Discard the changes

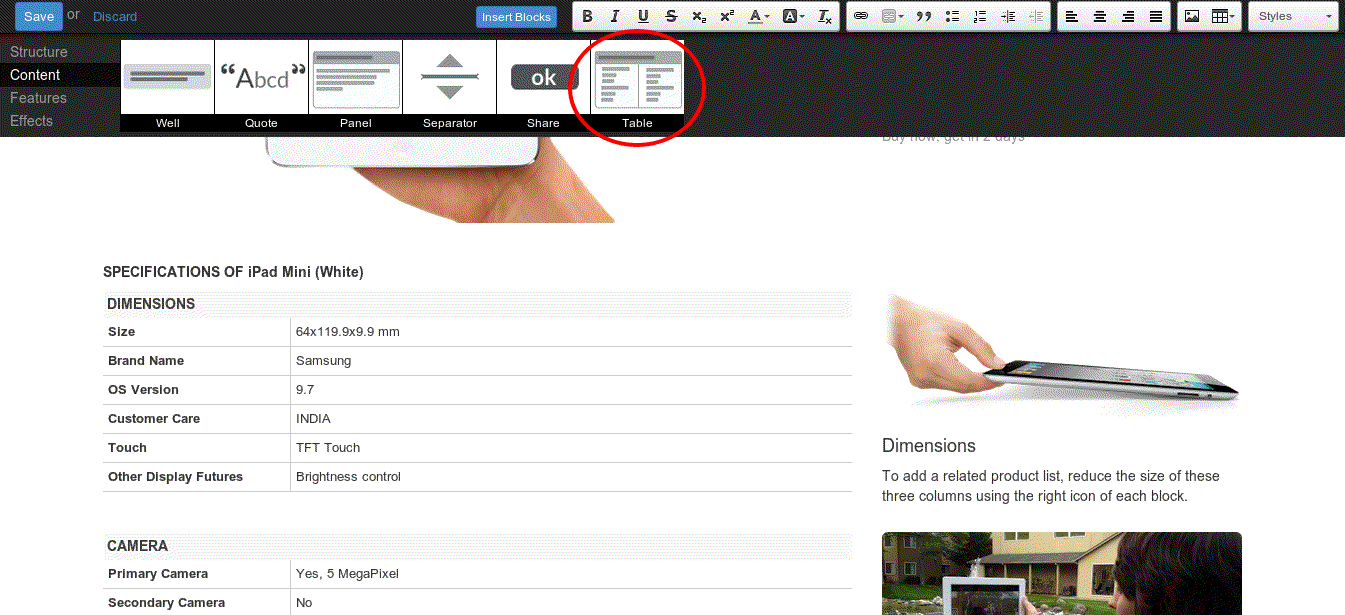click(115, 16)
